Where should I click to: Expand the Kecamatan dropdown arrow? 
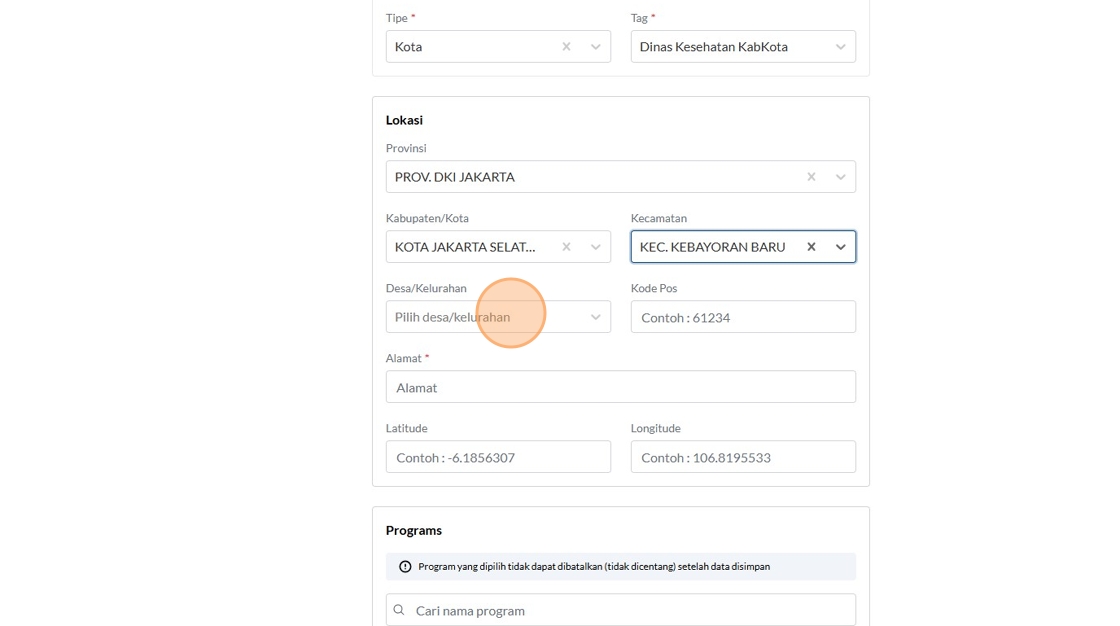coord(841,247)
